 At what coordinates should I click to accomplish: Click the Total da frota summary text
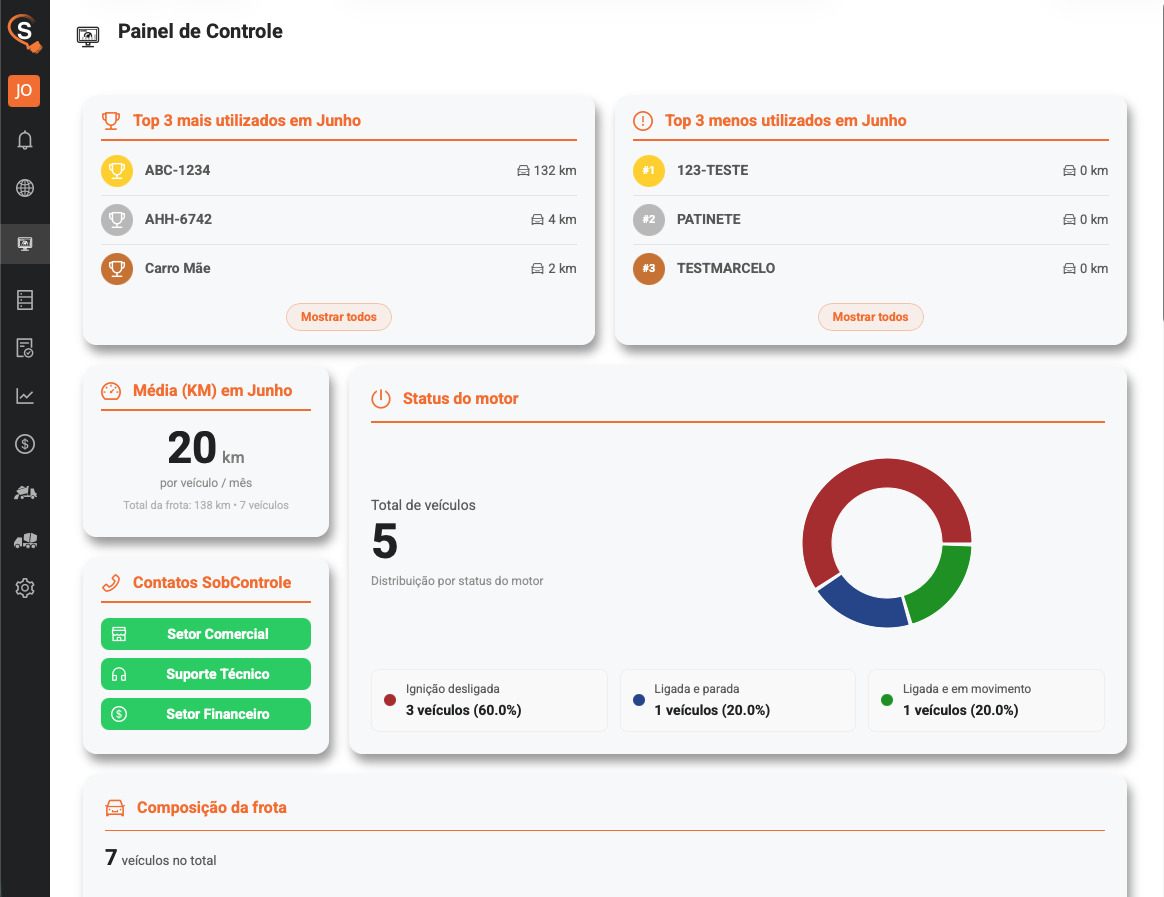coord(206,505)
